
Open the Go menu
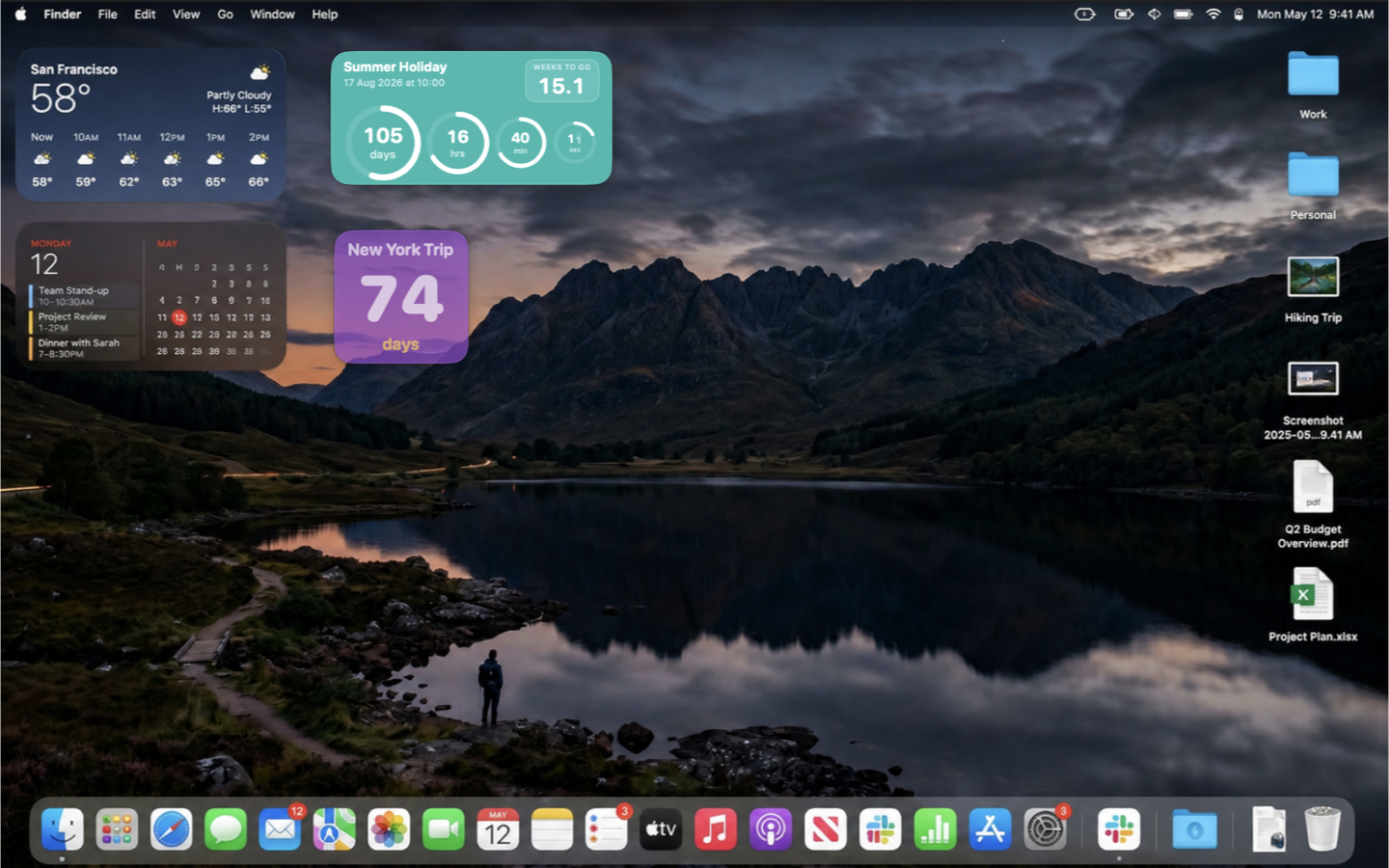coord(225,14)
